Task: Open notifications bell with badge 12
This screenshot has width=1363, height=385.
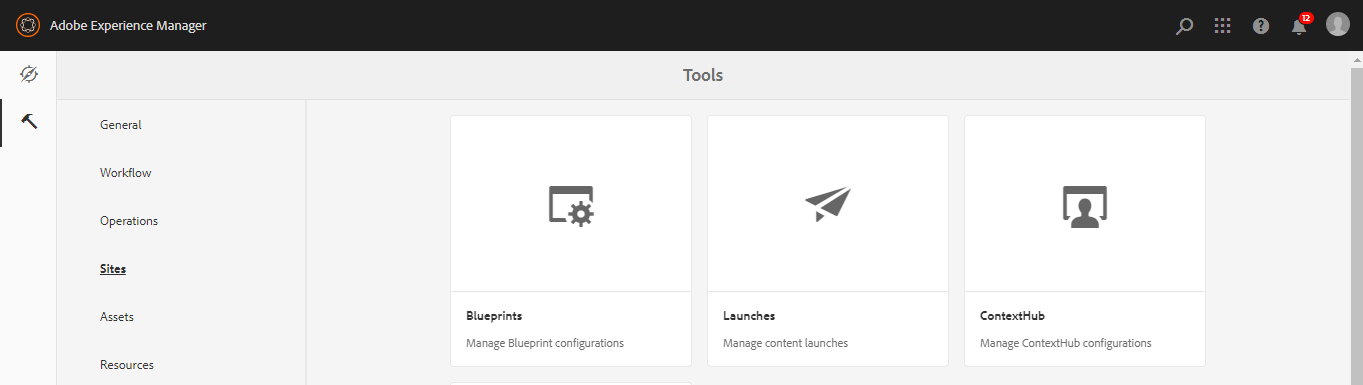Action: pyautogui.click(x=1300, y=25)
